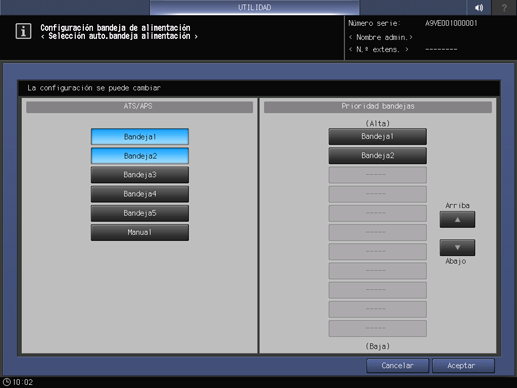Image resolution: width=517 pixels, height=388 pixels.
Task: Enable Manual tray for ATS/APS
Action: pyautogui.click(x=140, y=232)
